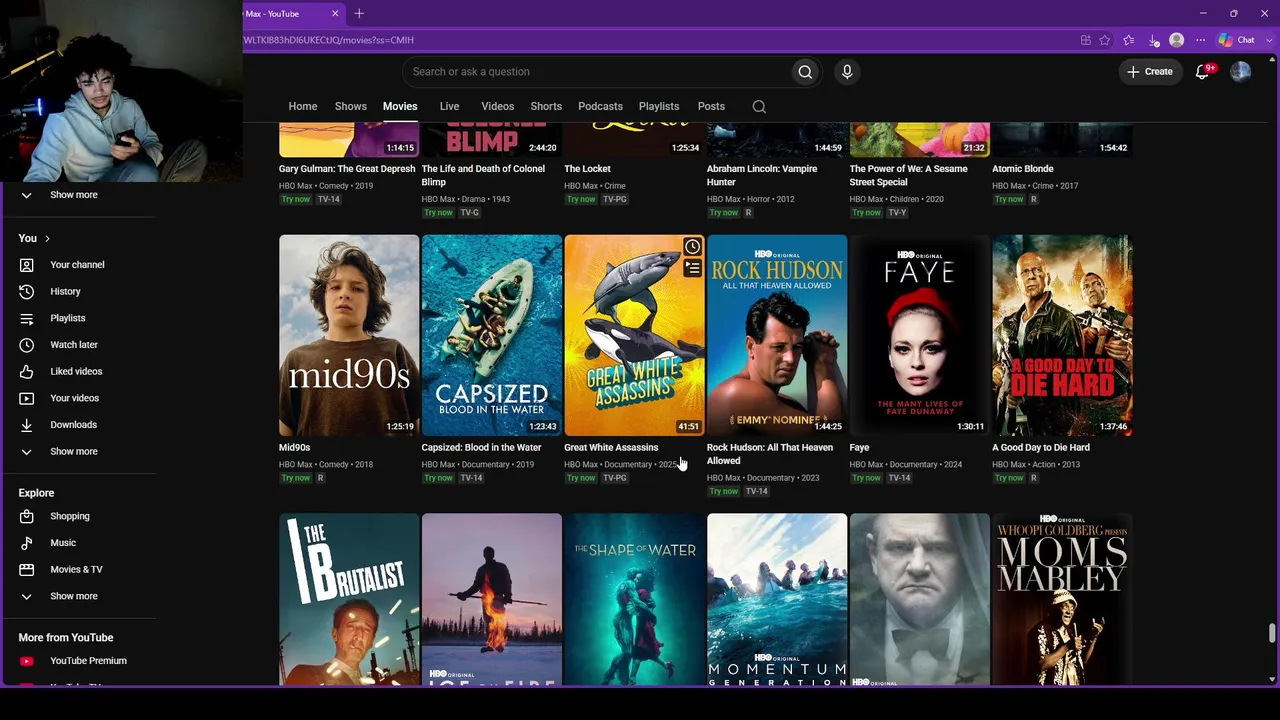Screen dimensions: 1280x720
Task: Start voice search with the microphone icon
Action: [847, 72]
